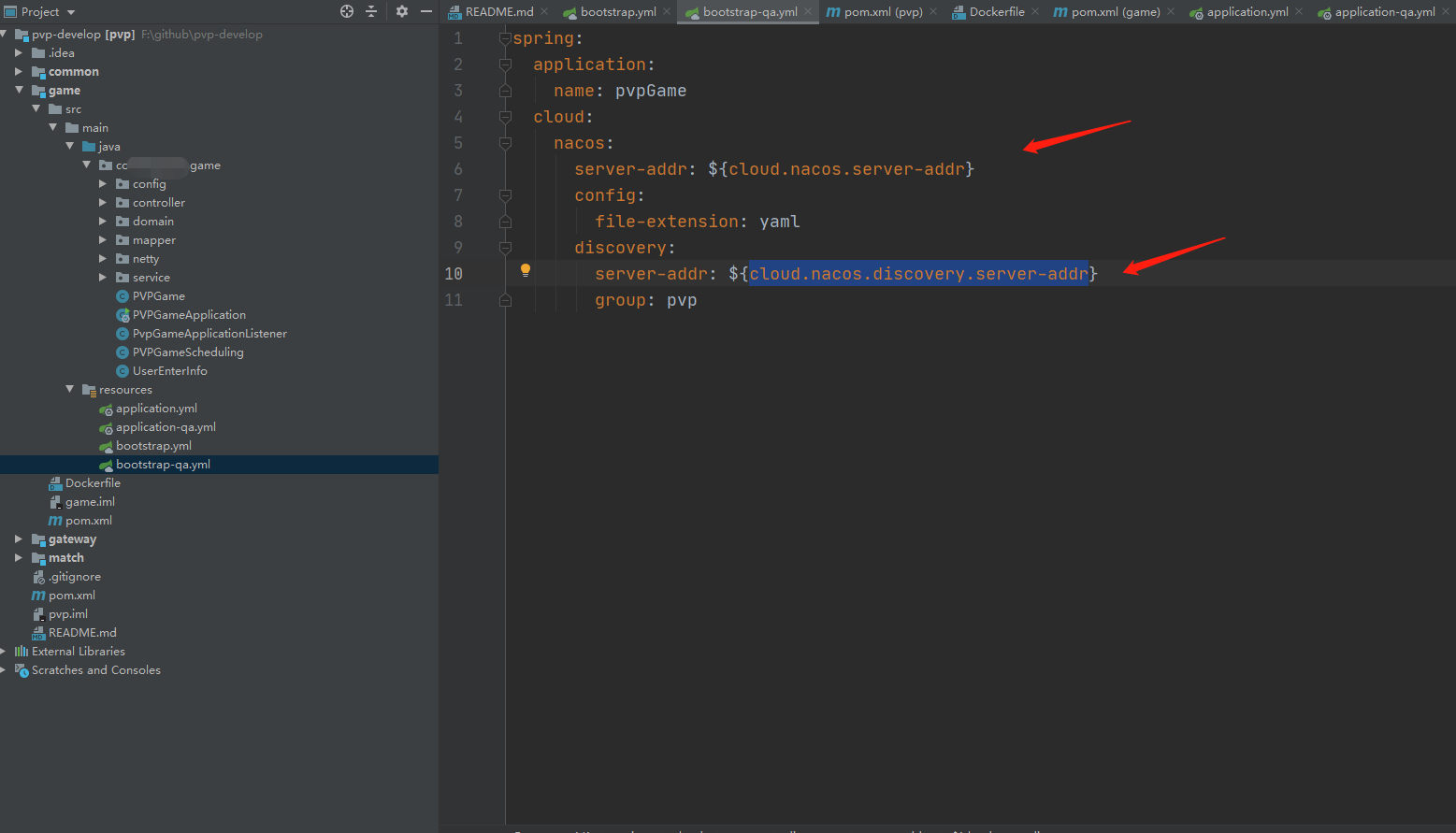Click the locate/select opened file icon

pyautogui.click(x=347, y=11)
